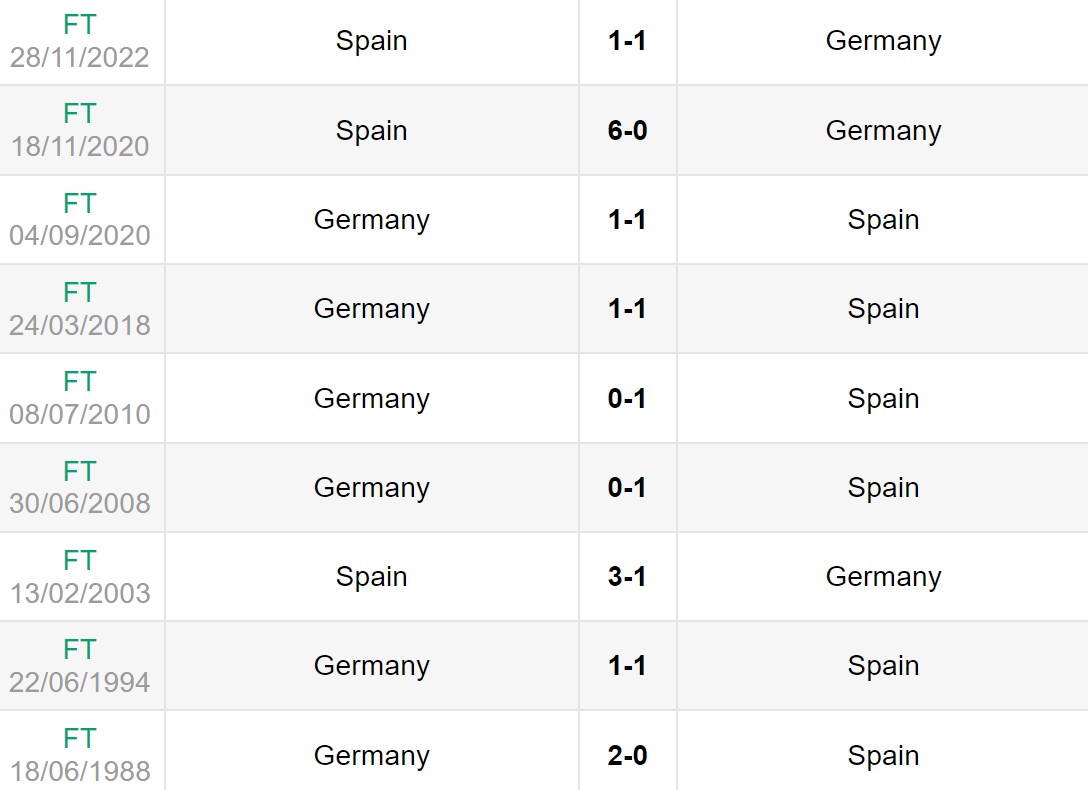Click the 30/06/2008 date cell
This screenshot has width=1088, height=790.
click(x=80, y=503)
